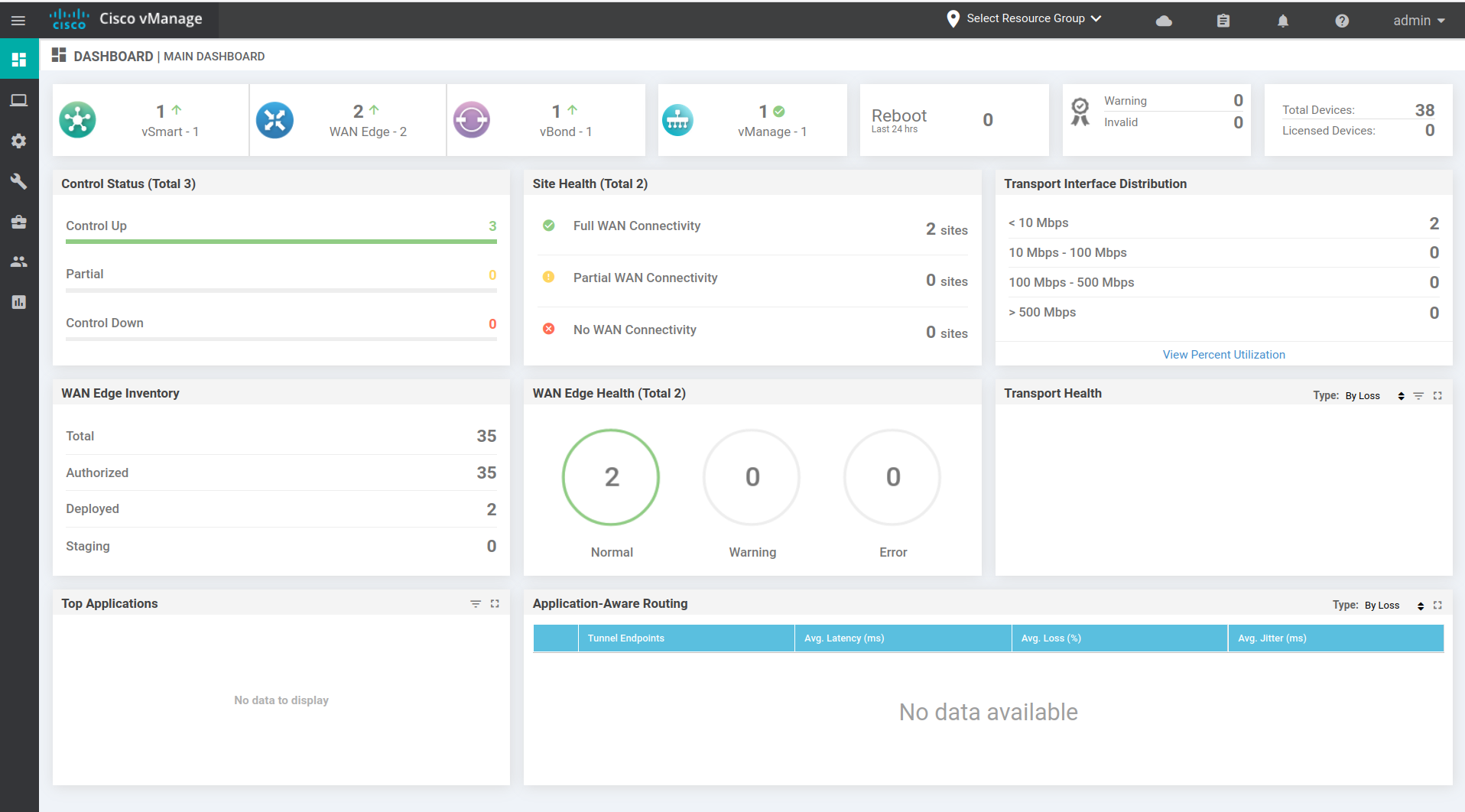This screenshot has width=1465, height=812.
Task: Open the Maintenance toolbox icon
Action: 18,222
